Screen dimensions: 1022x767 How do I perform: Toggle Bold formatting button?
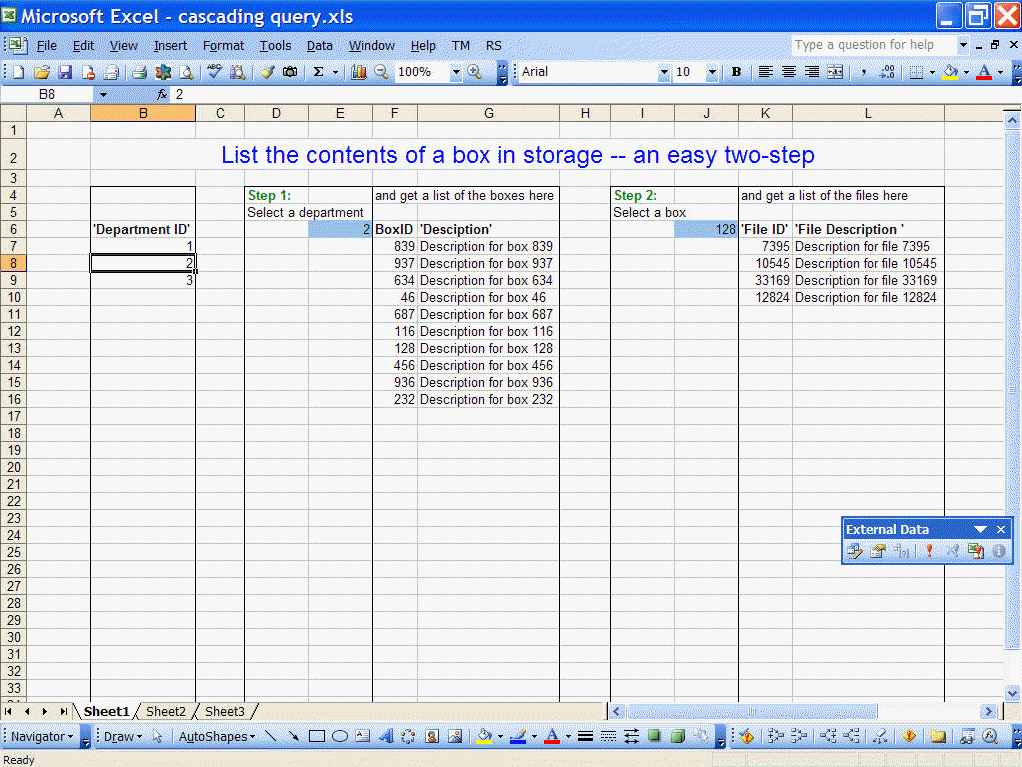[x=737, y=72]
